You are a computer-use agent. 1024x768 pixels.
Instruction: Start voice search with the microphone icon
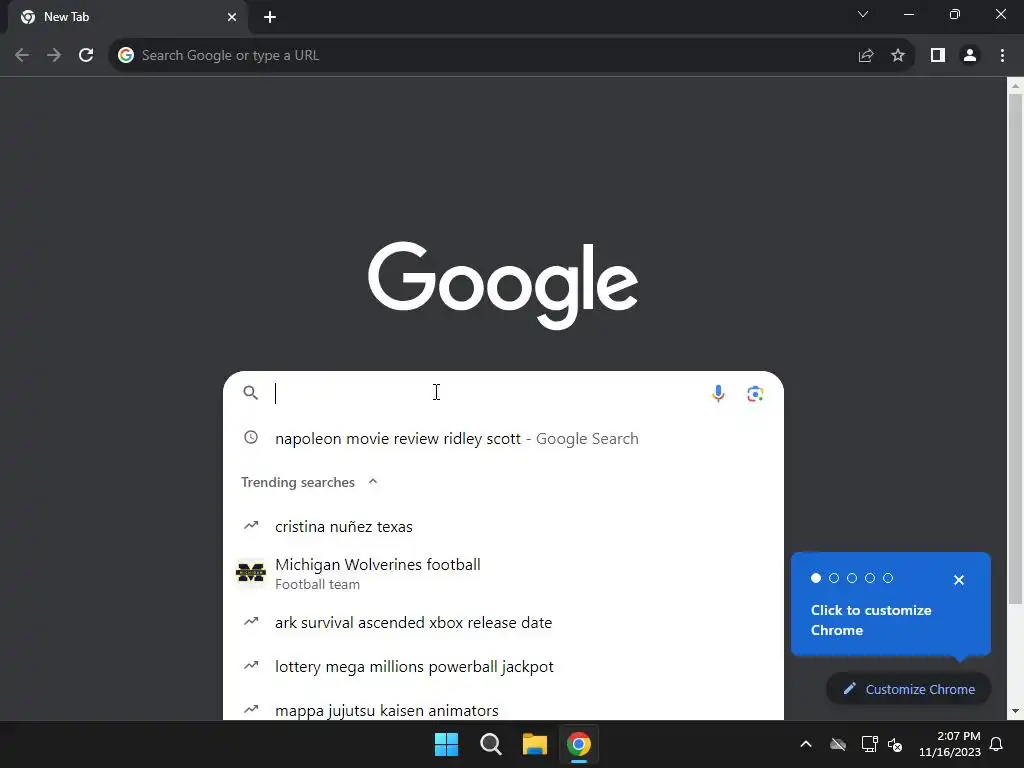pos(718,393)
